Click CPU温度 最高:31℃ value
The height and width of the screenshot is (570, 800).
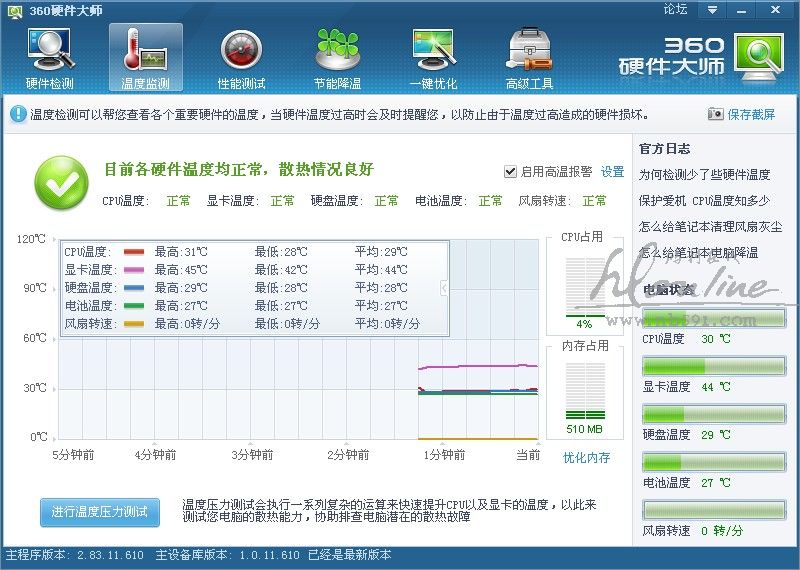(181, 252)
